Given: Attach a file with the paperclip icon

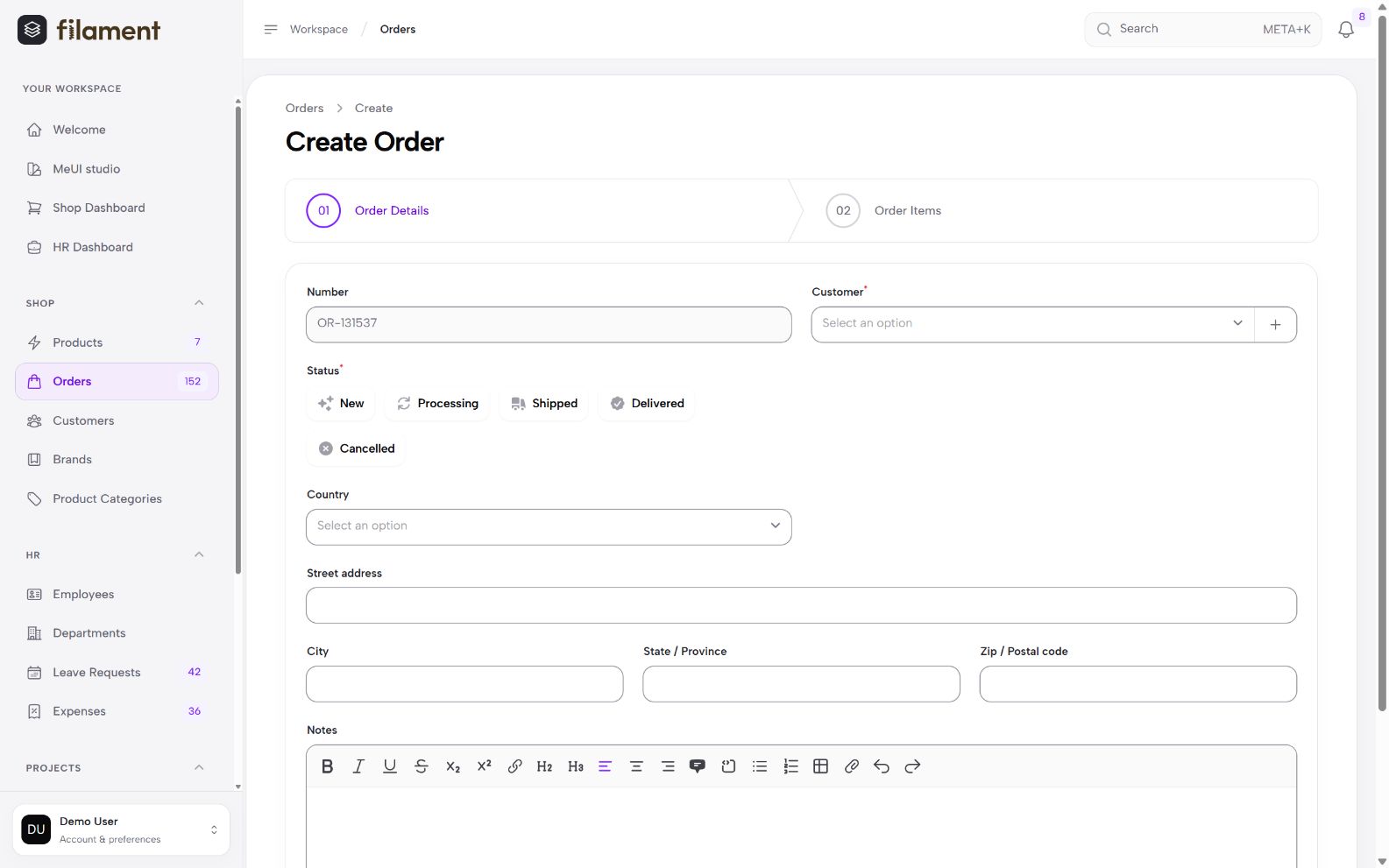Looking at the screenshot, I should [x=852, y=766].
